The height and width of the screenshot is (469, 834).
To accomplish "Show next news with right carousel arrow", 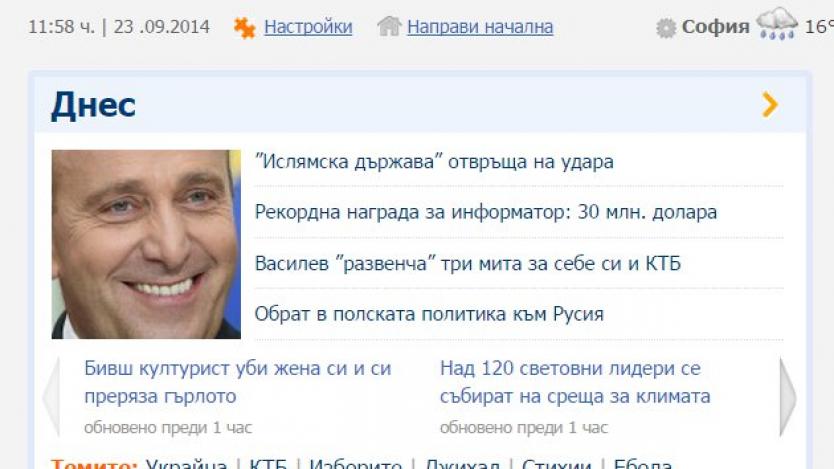I will pyautogui.click(x=788, y=397).
